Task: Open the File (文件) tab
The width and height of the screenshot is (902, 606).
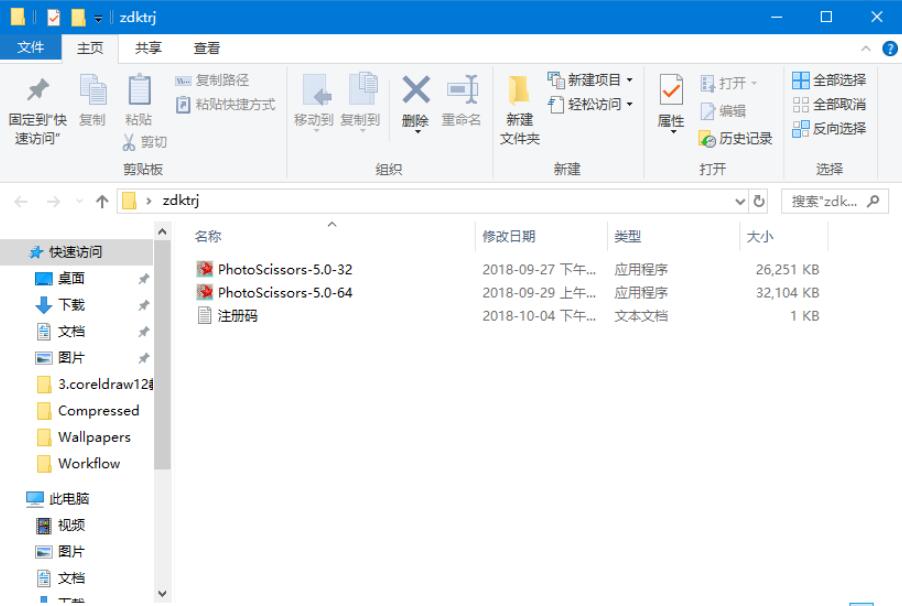Action: 30,47
